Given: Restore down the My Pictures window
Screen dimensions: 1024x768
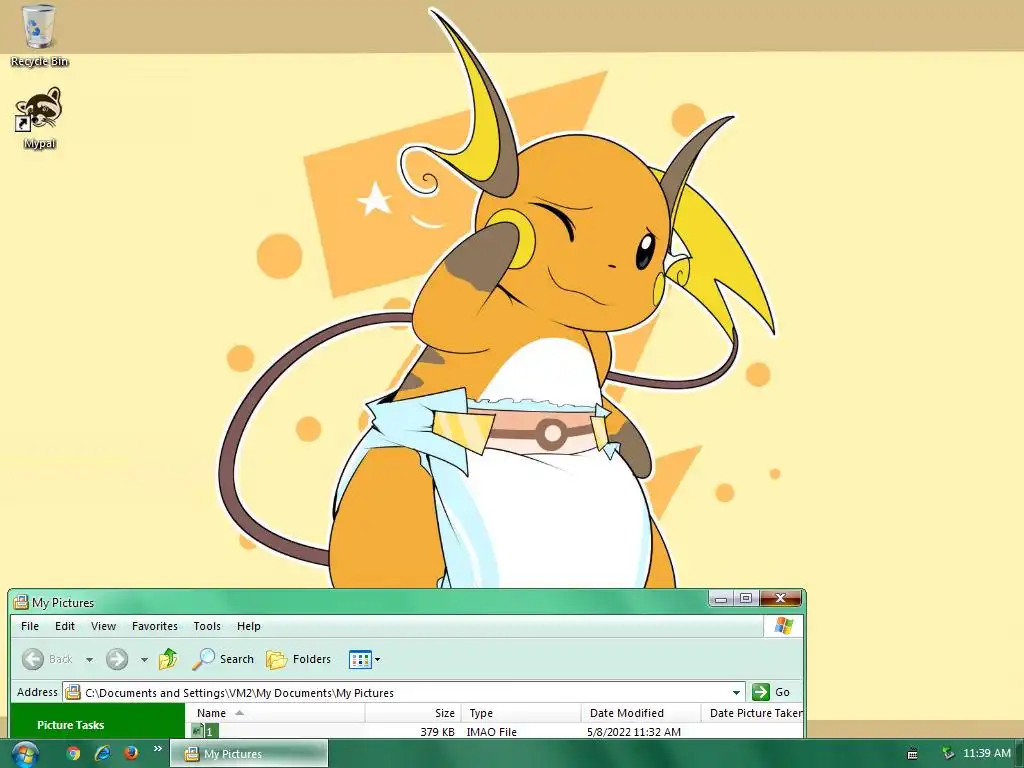Looking at the screenshot, I should 746,598.
